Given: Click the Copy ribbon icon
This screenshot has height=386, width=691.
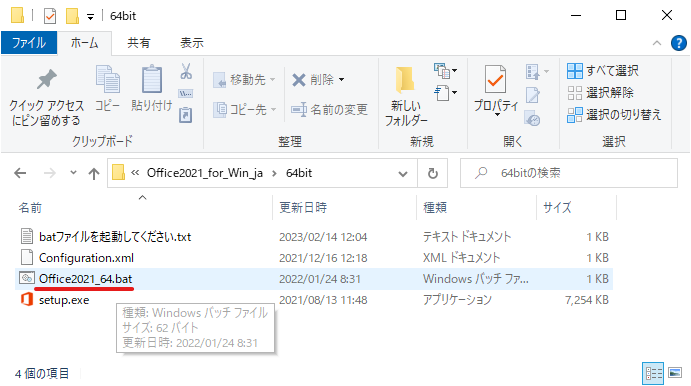Looking at the screenshot, I should pos(108,80).
